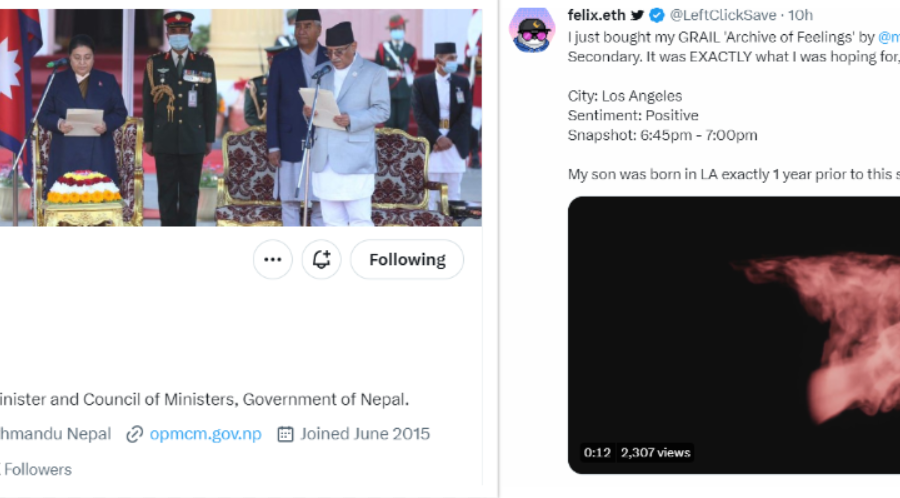Open the Followers list
Viewport: 900px width, 498px height.
tap(36, 469)
